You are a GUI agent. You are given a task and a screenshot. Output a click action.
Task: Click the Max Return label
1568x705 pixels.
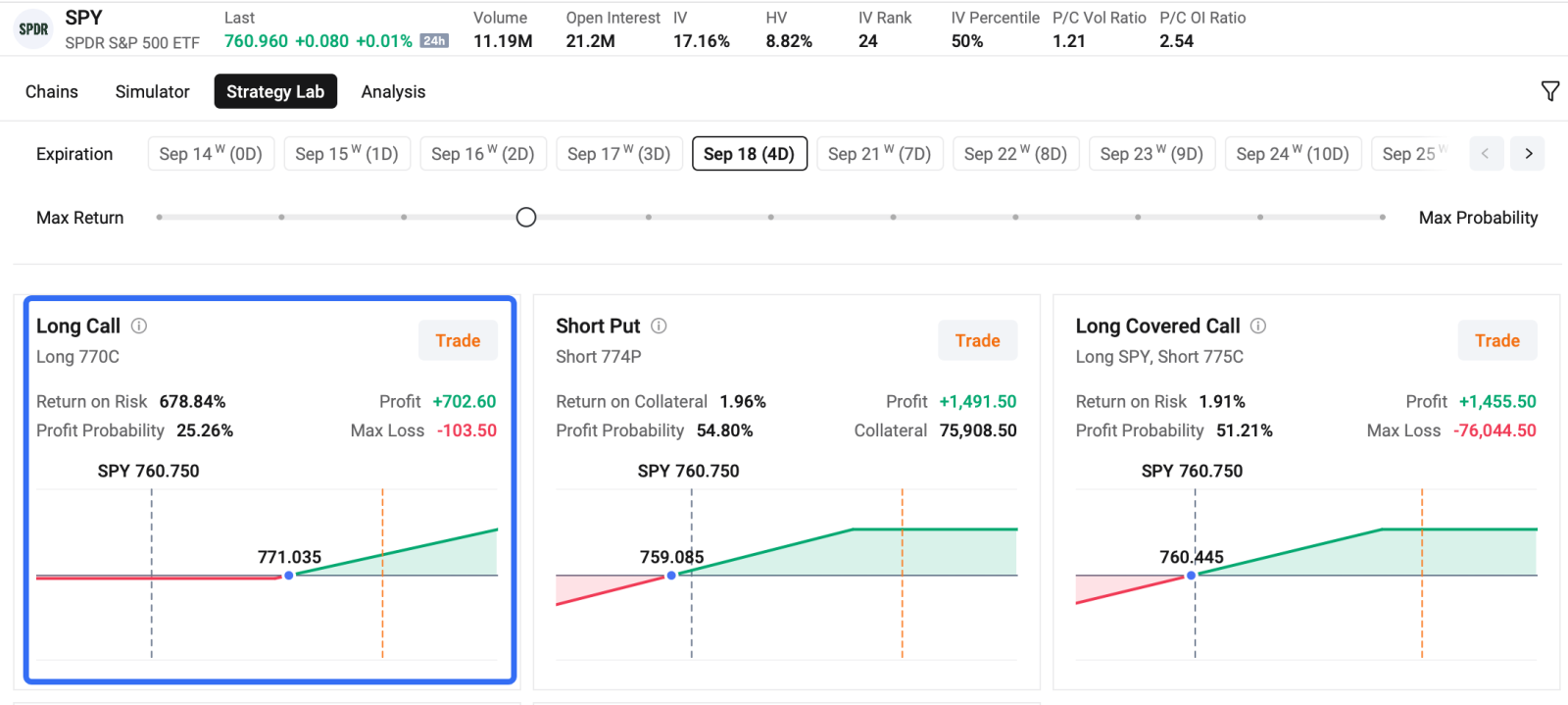[x=80, y=218]
